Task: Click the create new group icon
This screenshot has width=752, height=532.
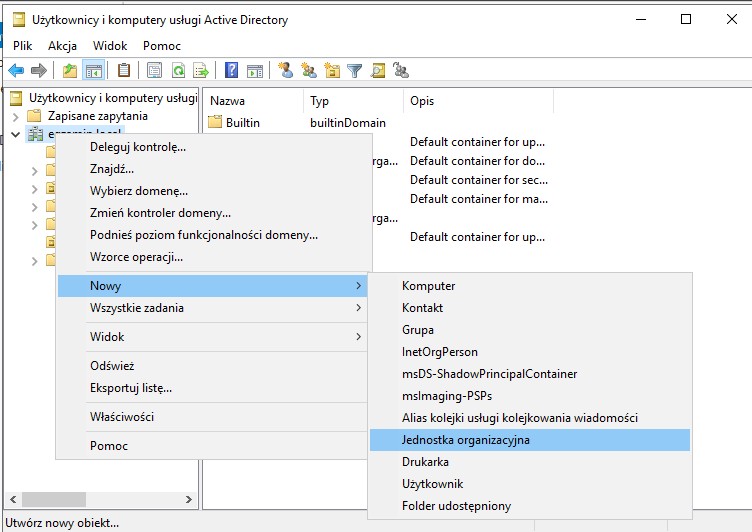Action: pos(308,70)
